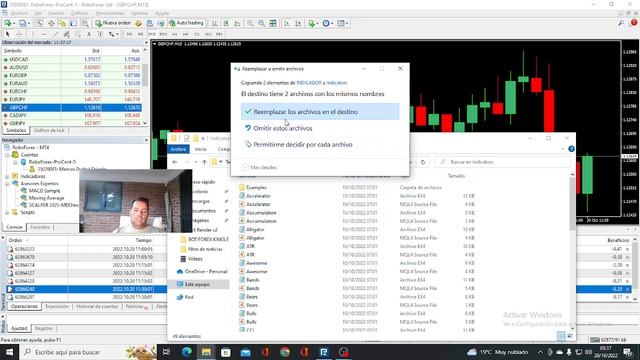Select the H1 timeframe button
Viewport: 640px width, 360px height.
pos(174,34)
